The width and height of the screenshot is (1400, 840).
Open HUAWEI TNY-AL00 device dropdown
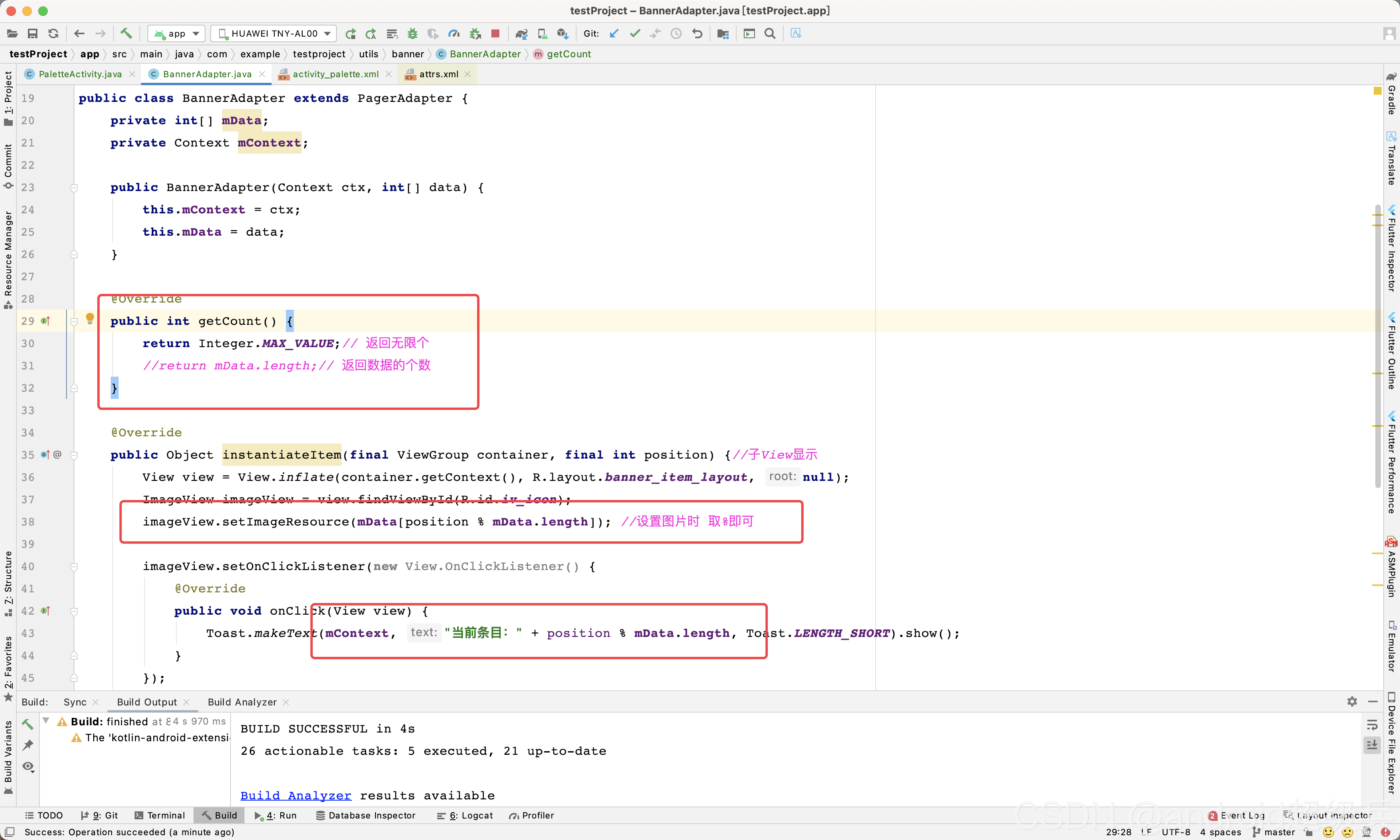click(x=274, y=33)
